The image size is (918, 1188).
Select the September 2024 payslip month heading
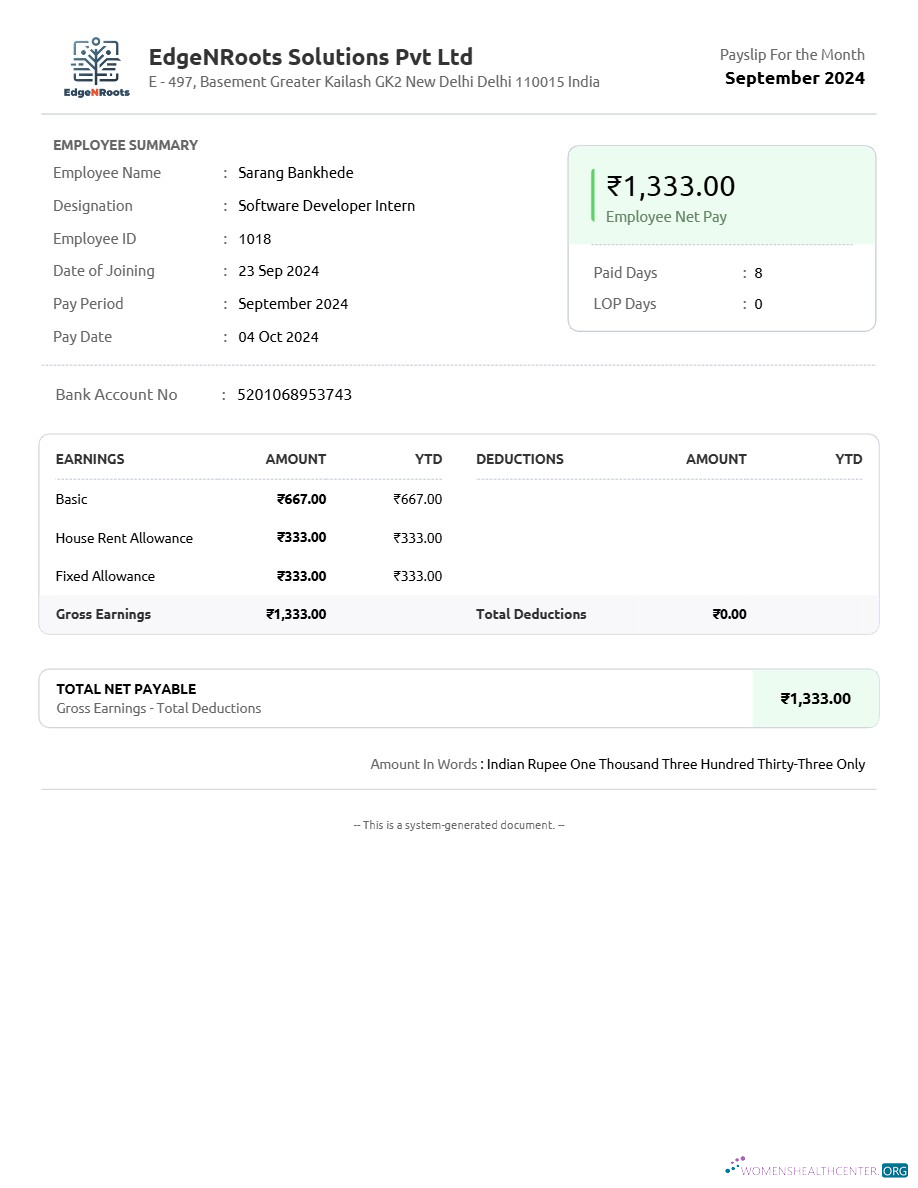795,77
